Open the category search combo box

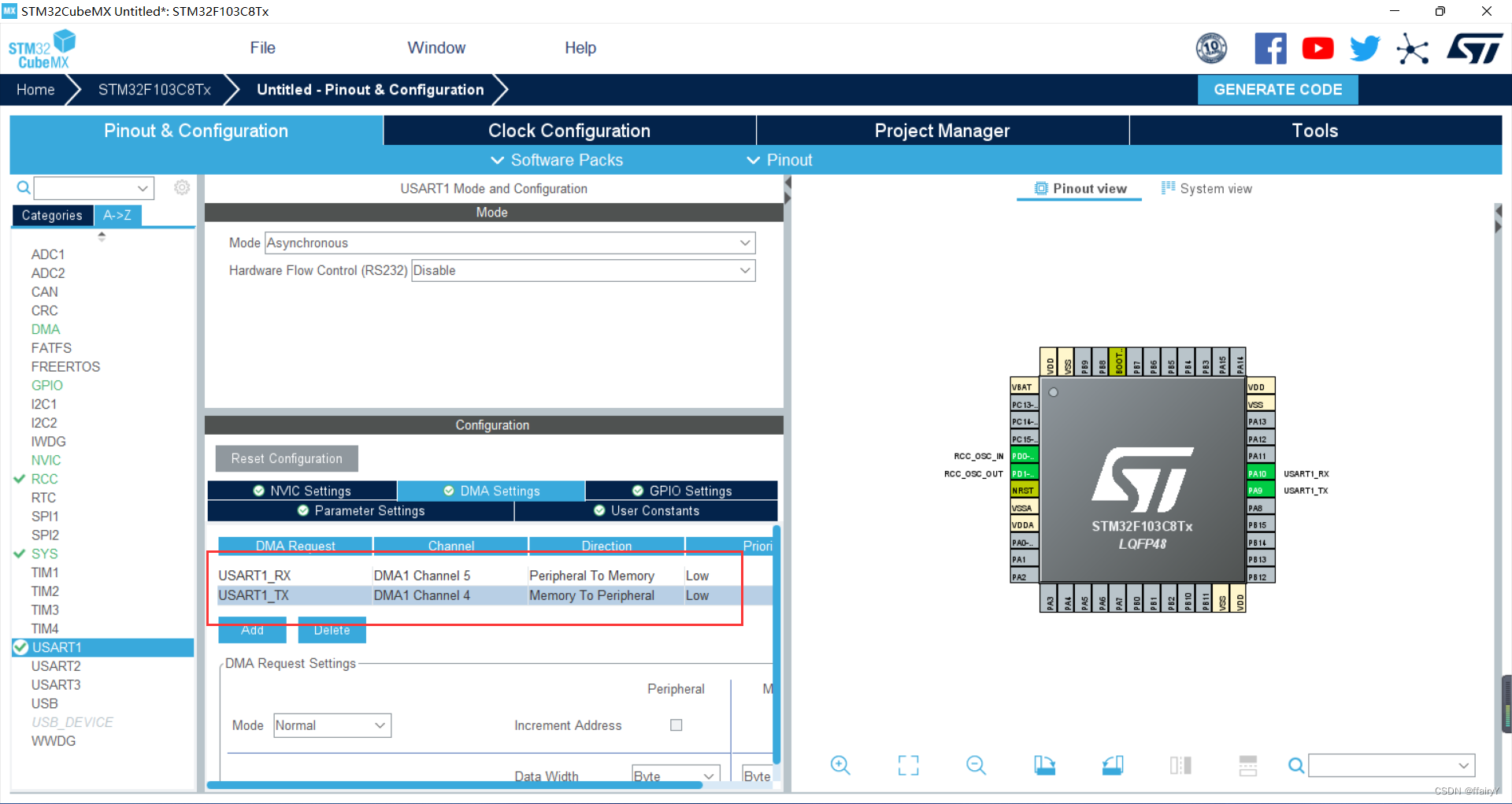click(x=94, y=187)
